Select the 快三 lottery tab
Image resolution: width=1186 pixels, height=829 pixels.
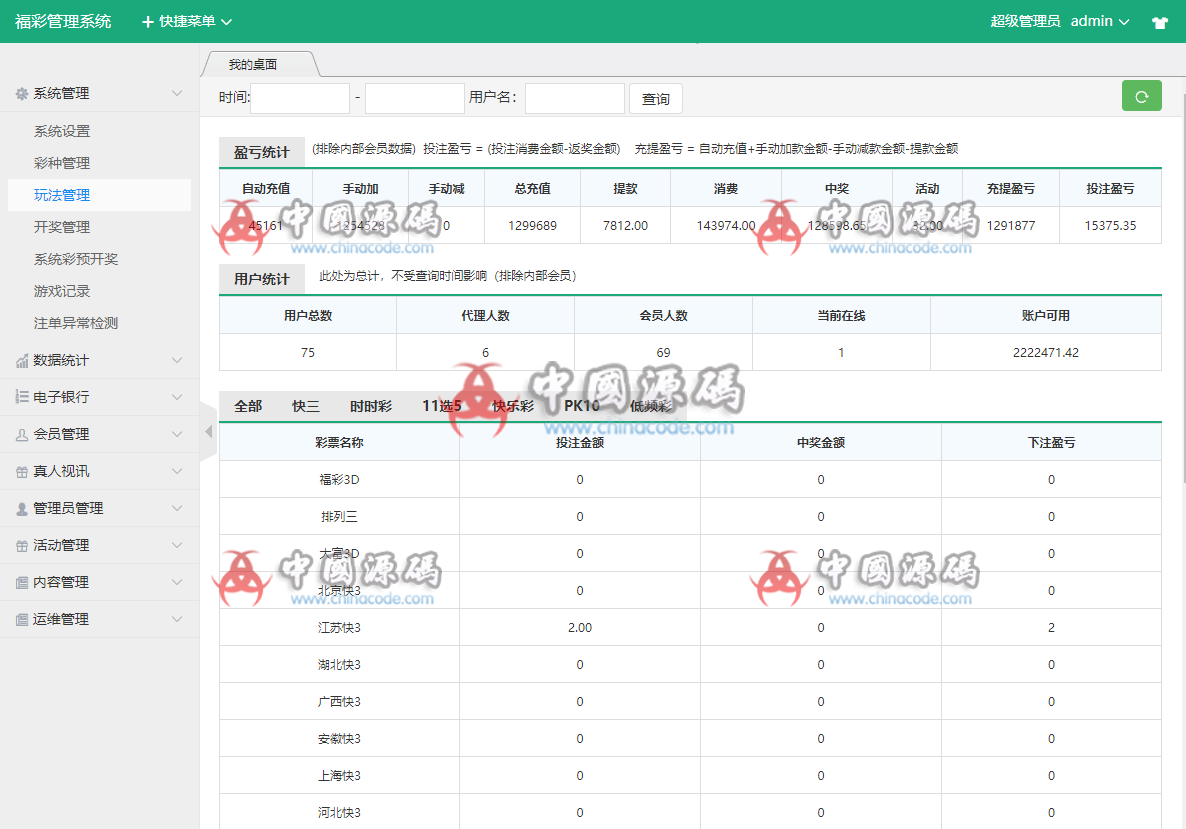click(x=306, y=406)
